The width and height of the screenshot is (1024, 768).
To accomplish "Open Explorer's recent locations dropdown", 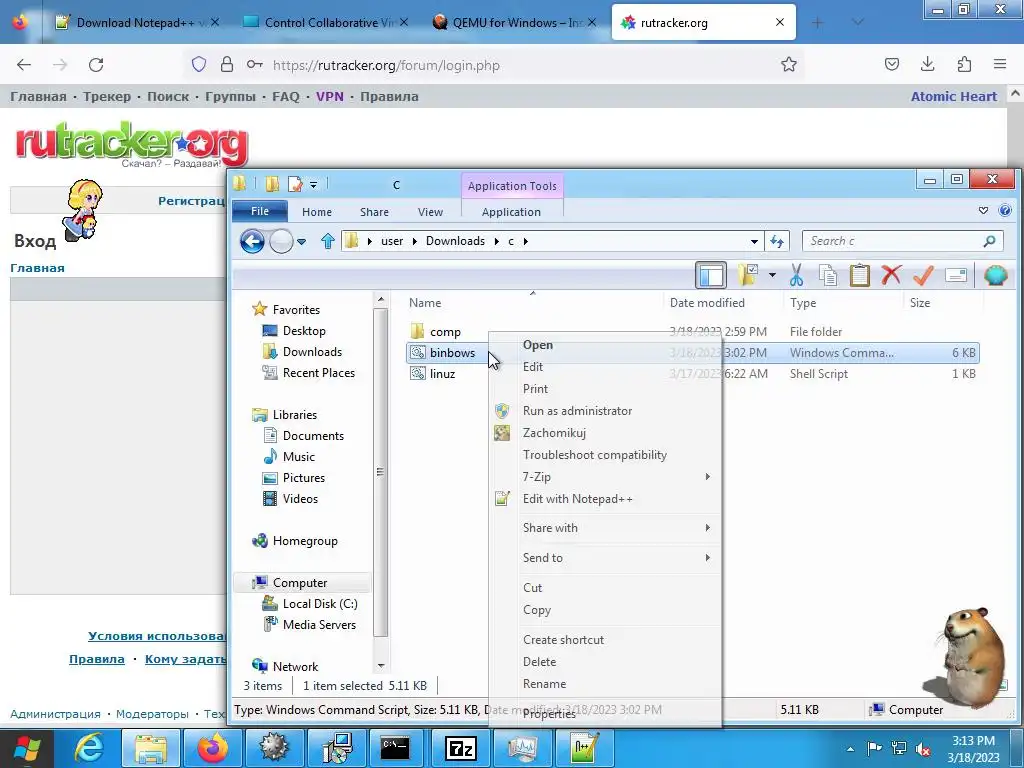I will click(x=301, y=242).
